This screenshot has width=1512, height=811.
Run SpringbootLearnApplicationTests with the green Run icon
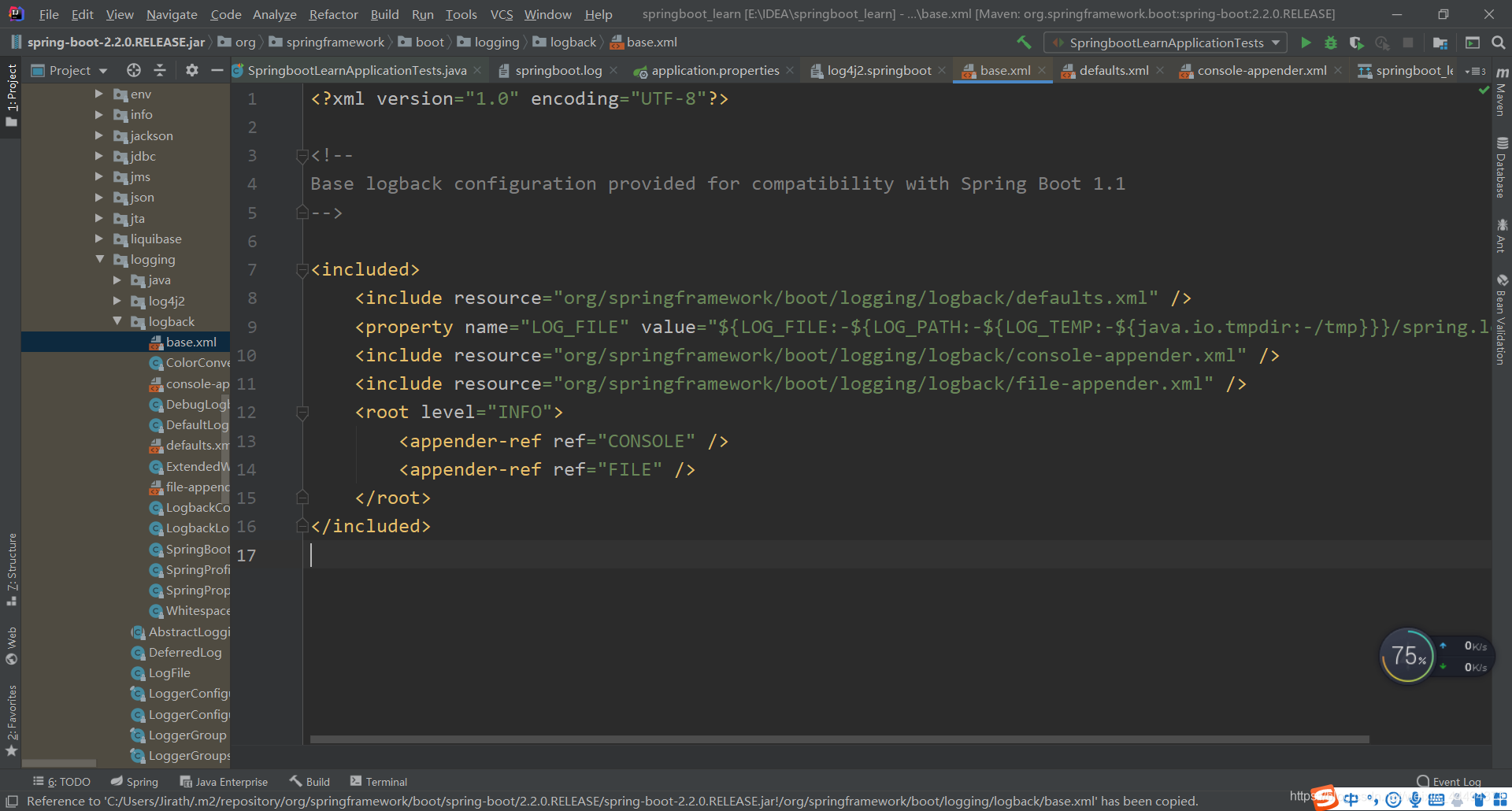coord(1306,43)
